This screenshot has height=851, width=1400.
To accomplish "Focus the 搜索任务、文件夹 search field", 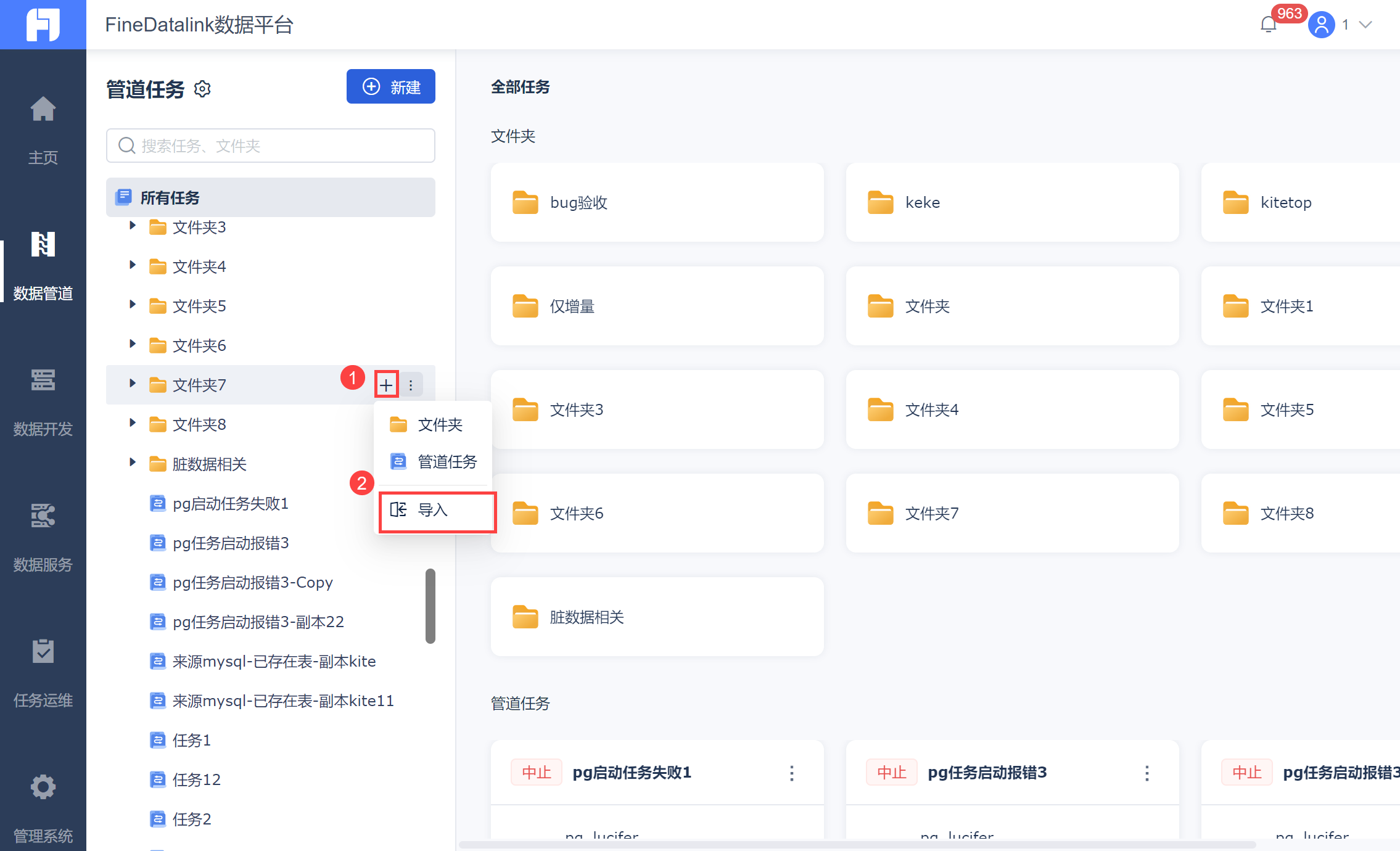I will click(271, 146).
